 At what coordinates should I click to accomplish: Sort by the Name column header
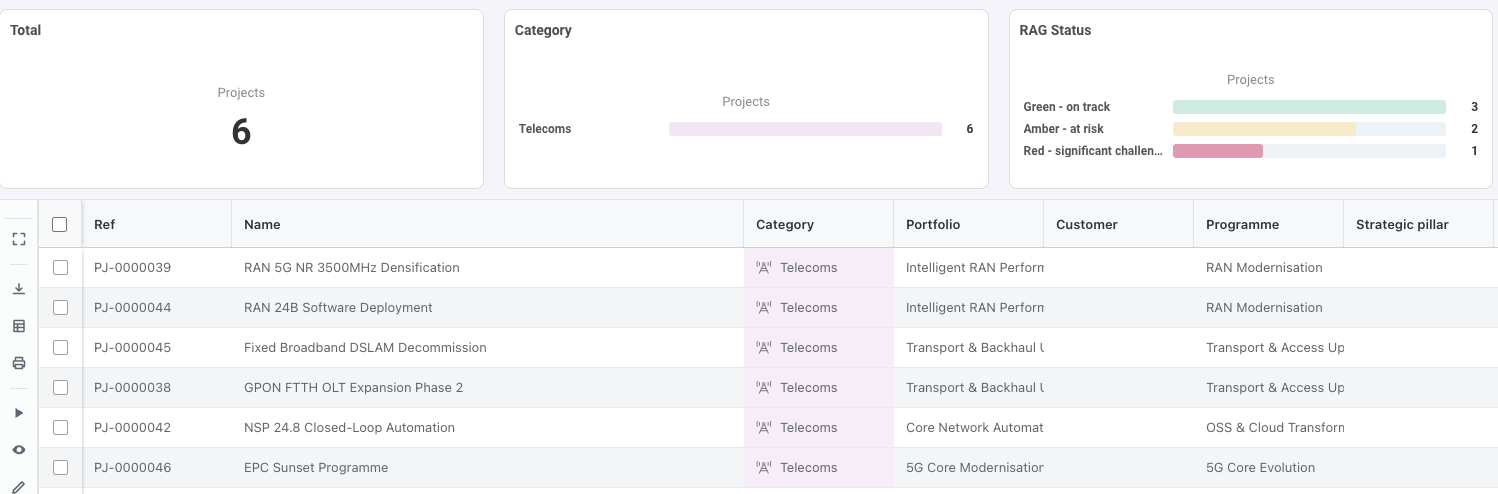[x=488, y=225]
